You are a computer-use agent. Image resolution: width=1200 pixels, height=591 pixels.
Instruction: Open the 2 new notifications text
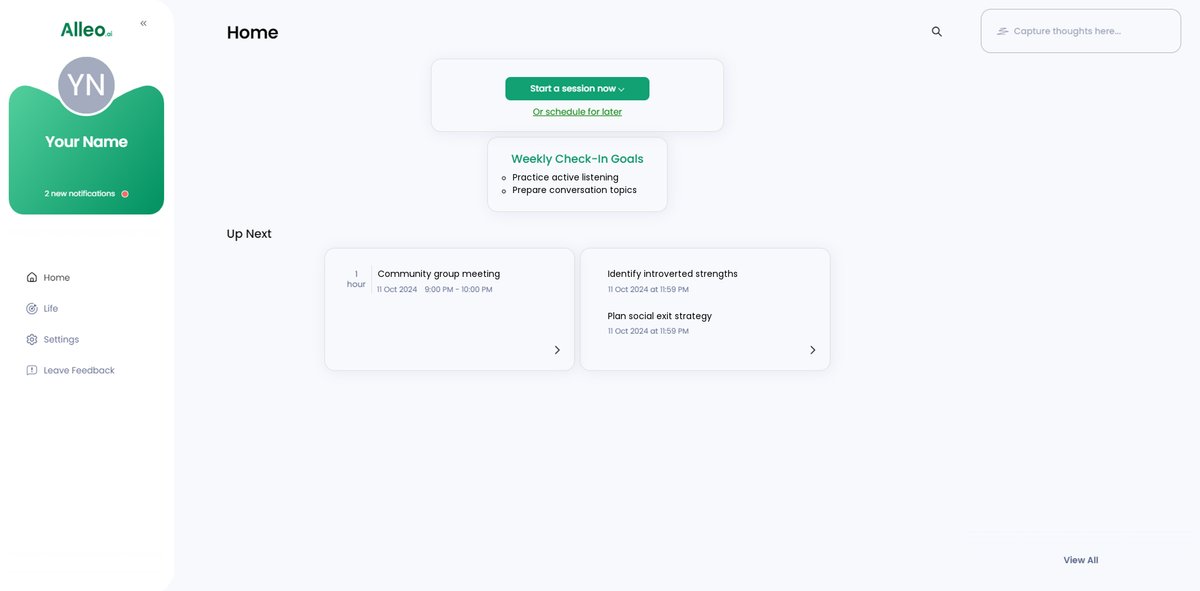tap(80, 194)
